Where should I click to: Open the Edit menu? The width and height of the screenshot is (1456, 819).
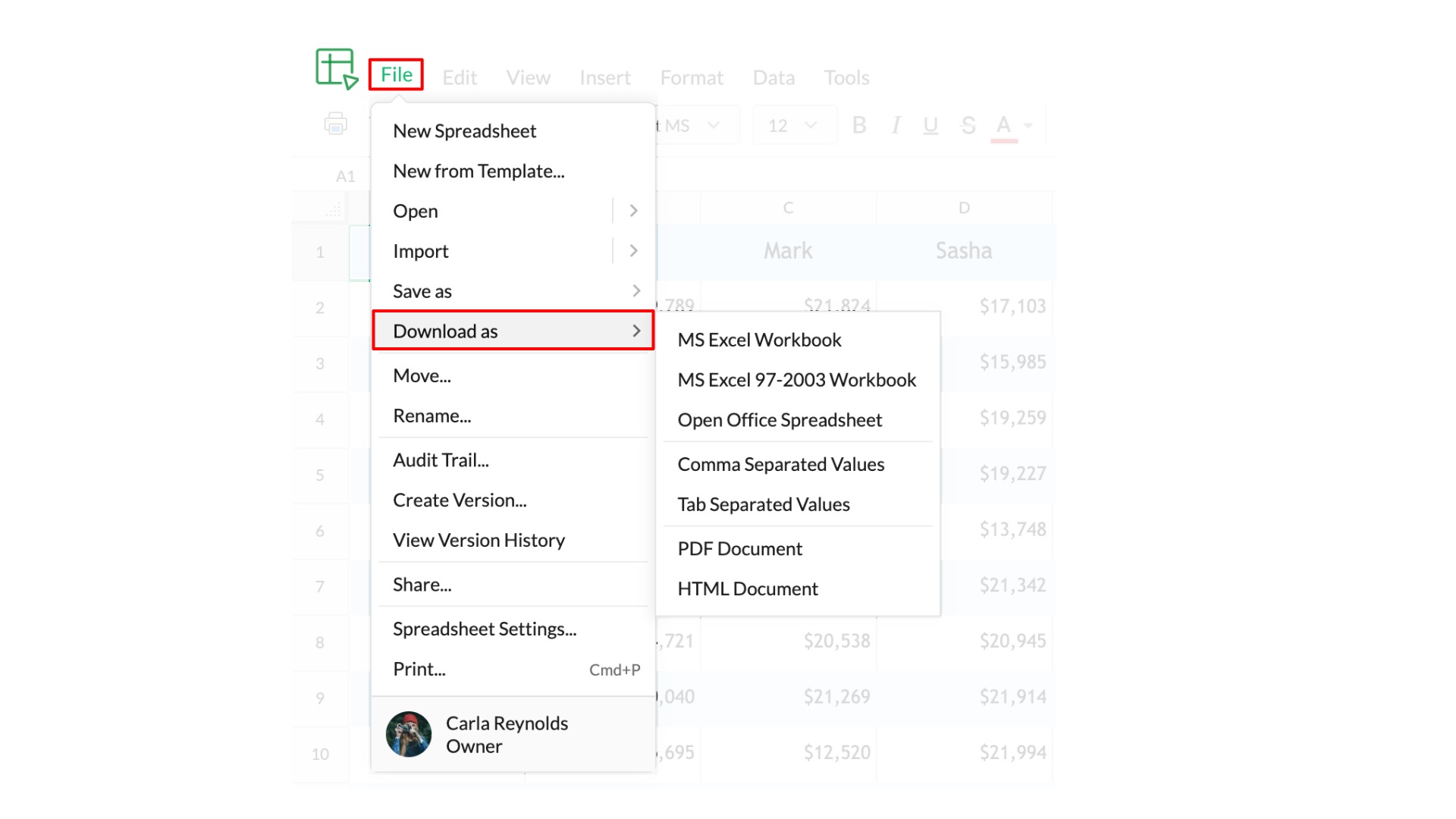pos(459,77)
